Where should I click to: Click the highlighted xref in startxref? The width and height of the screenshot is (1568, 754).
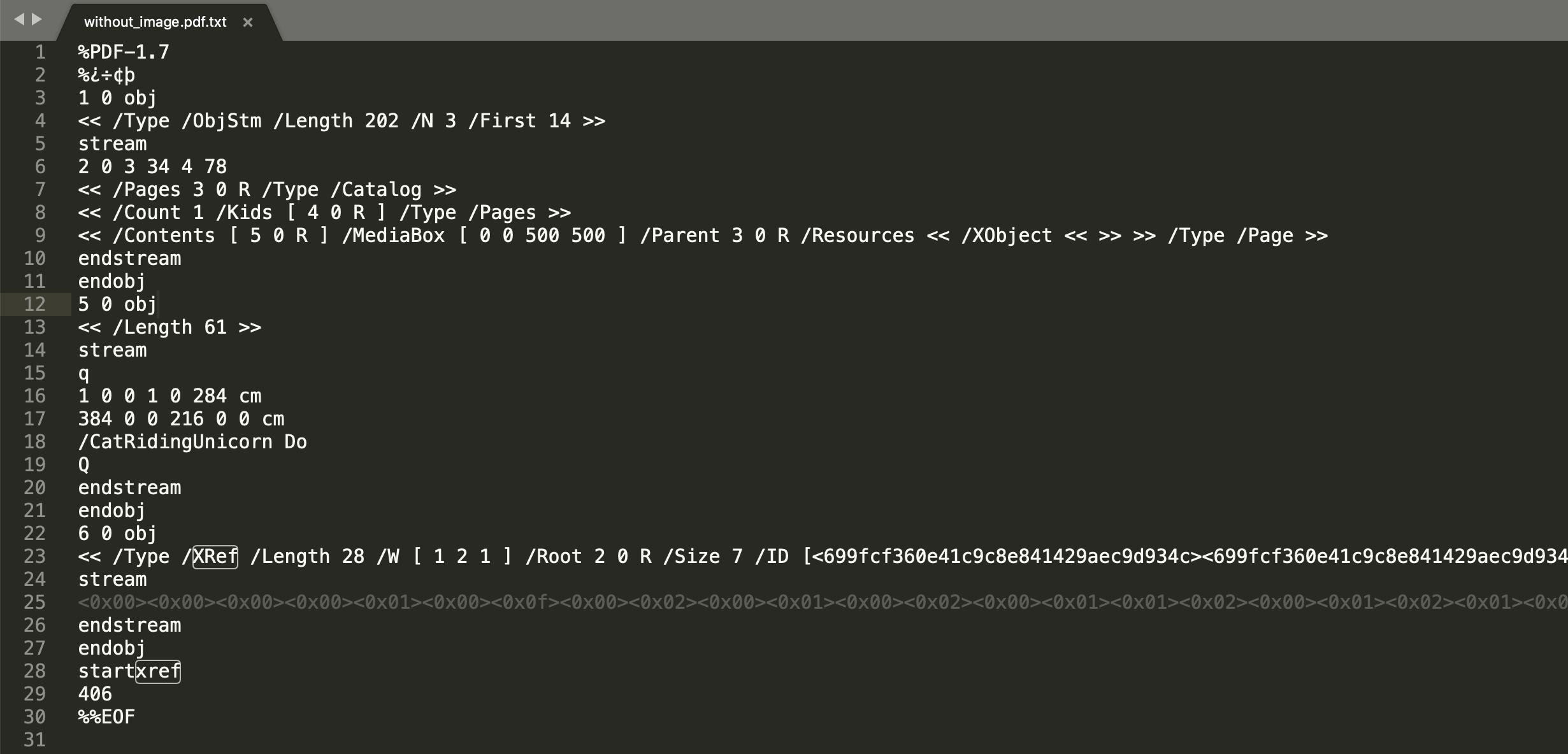click(158, 671)
